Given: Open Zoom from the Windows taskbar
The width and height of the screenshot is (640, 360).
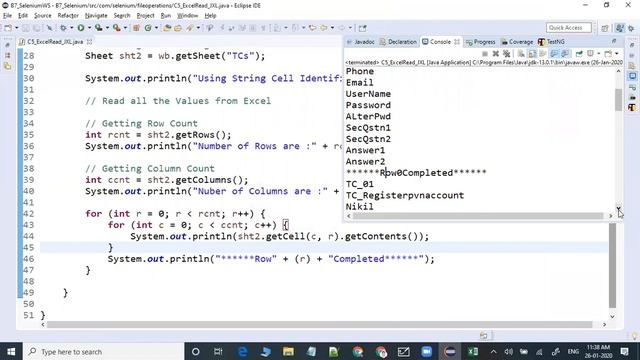Looking at the screenshot, I should pyautogui.click(x=427, y=351).
